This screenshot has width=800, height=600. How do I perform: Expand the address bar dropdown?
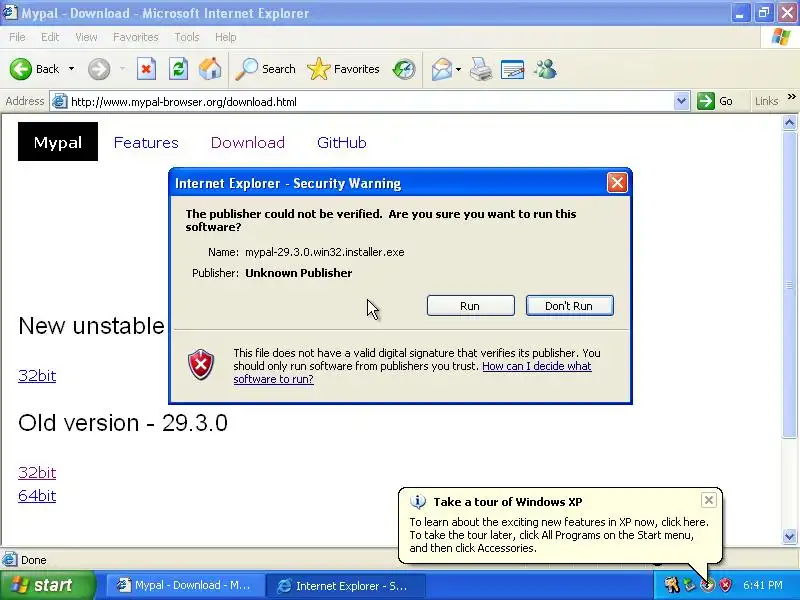681,102
